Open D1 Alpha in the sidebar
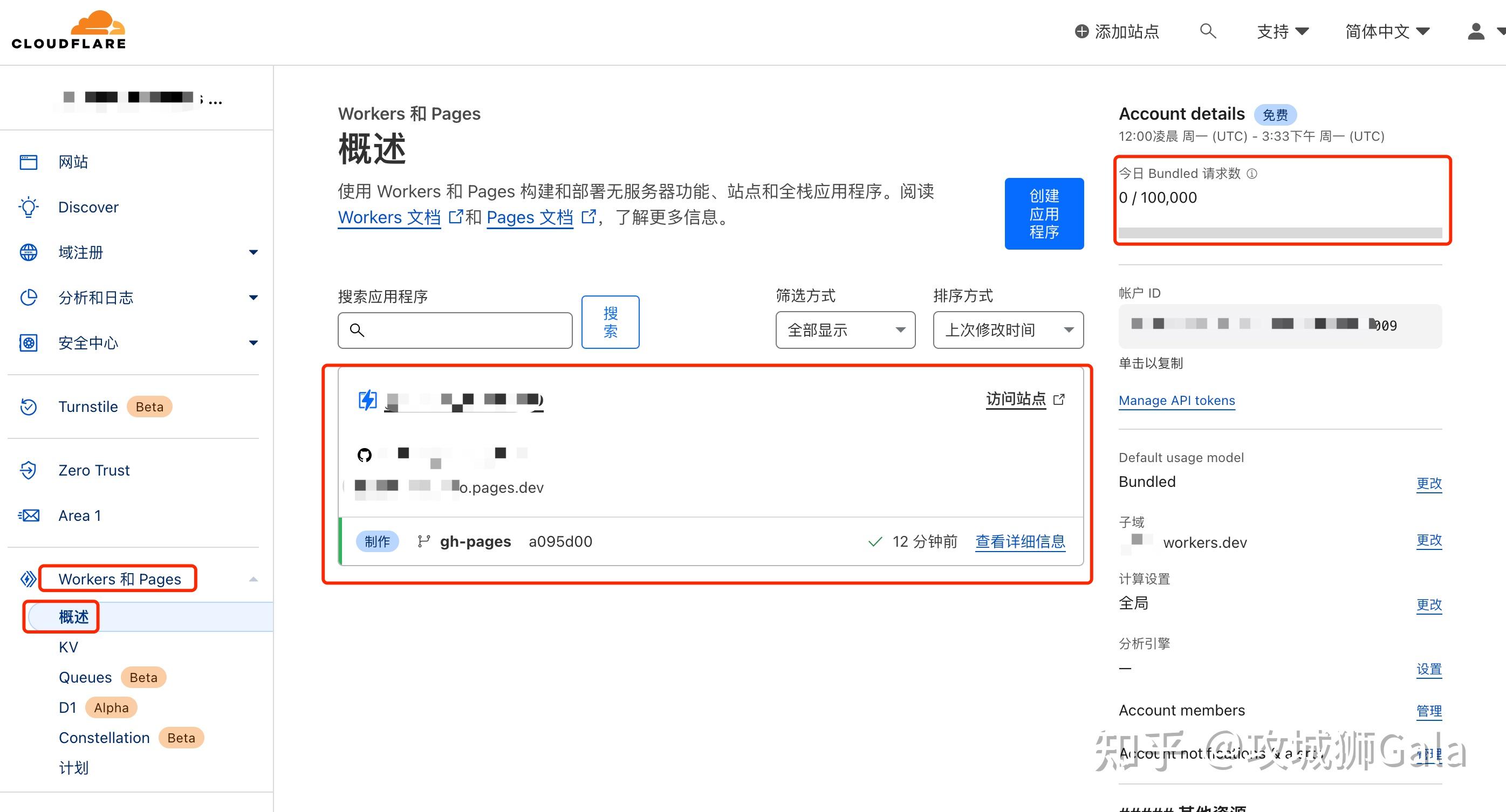Screen dimensions: 1506x812 (98, 708)
